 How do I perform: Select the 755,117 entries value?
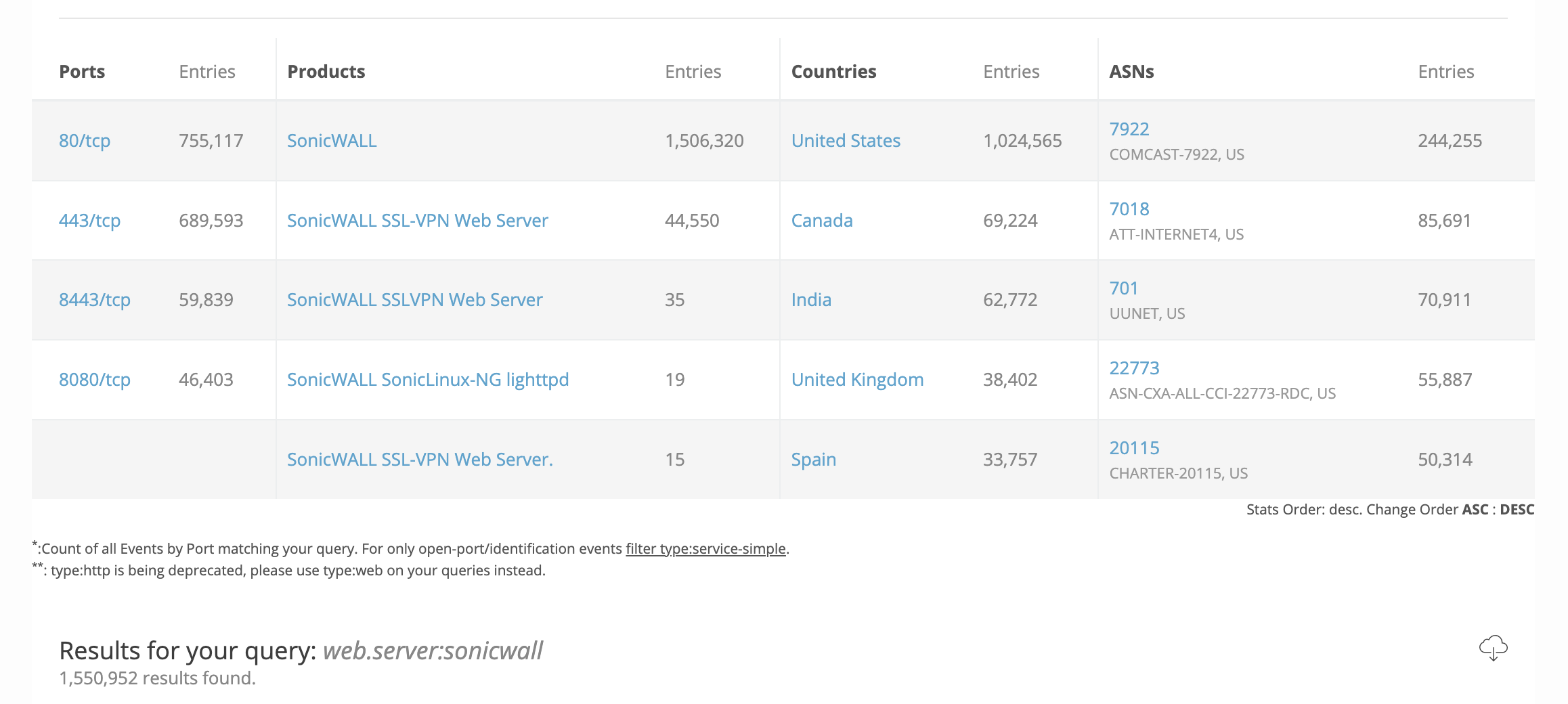[x=211, y=141]
